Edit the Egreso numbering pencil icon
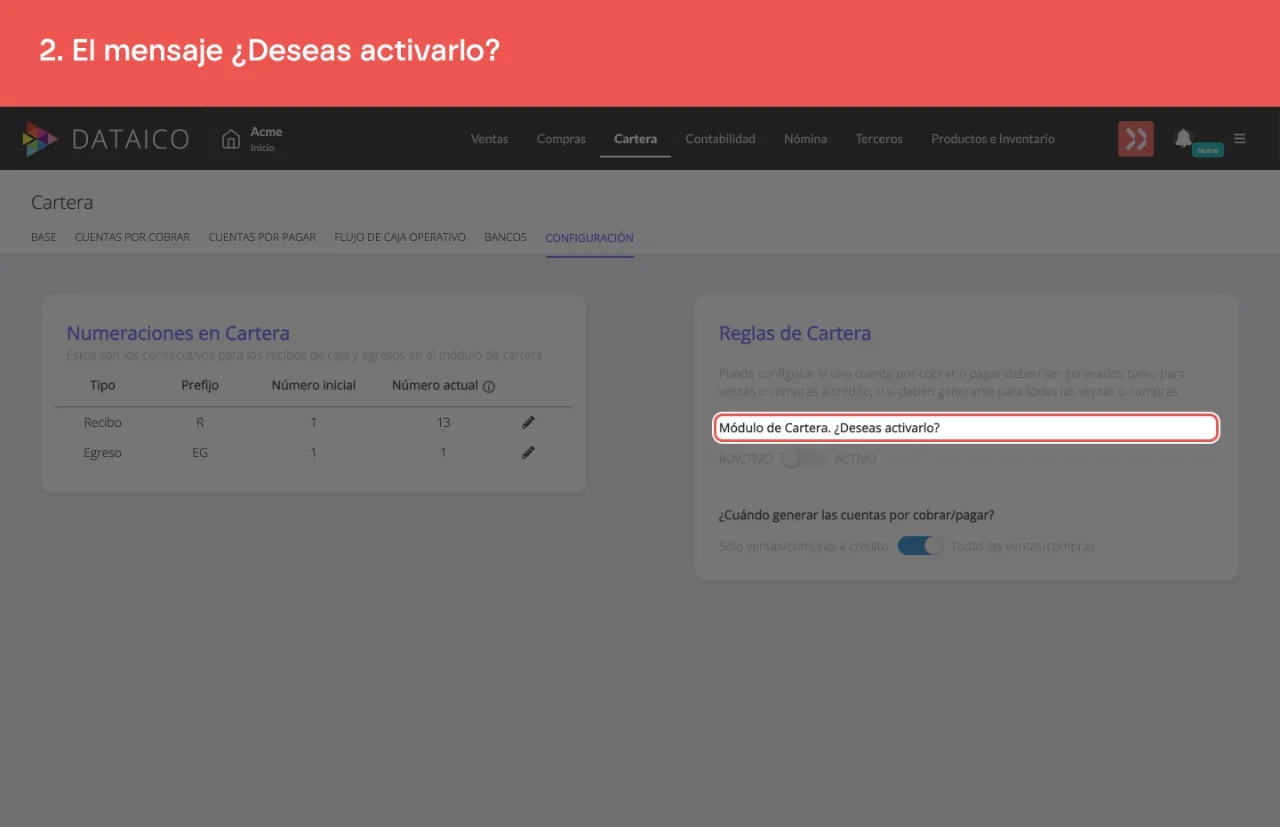The image size is (1280, 827). click(528, 452)
